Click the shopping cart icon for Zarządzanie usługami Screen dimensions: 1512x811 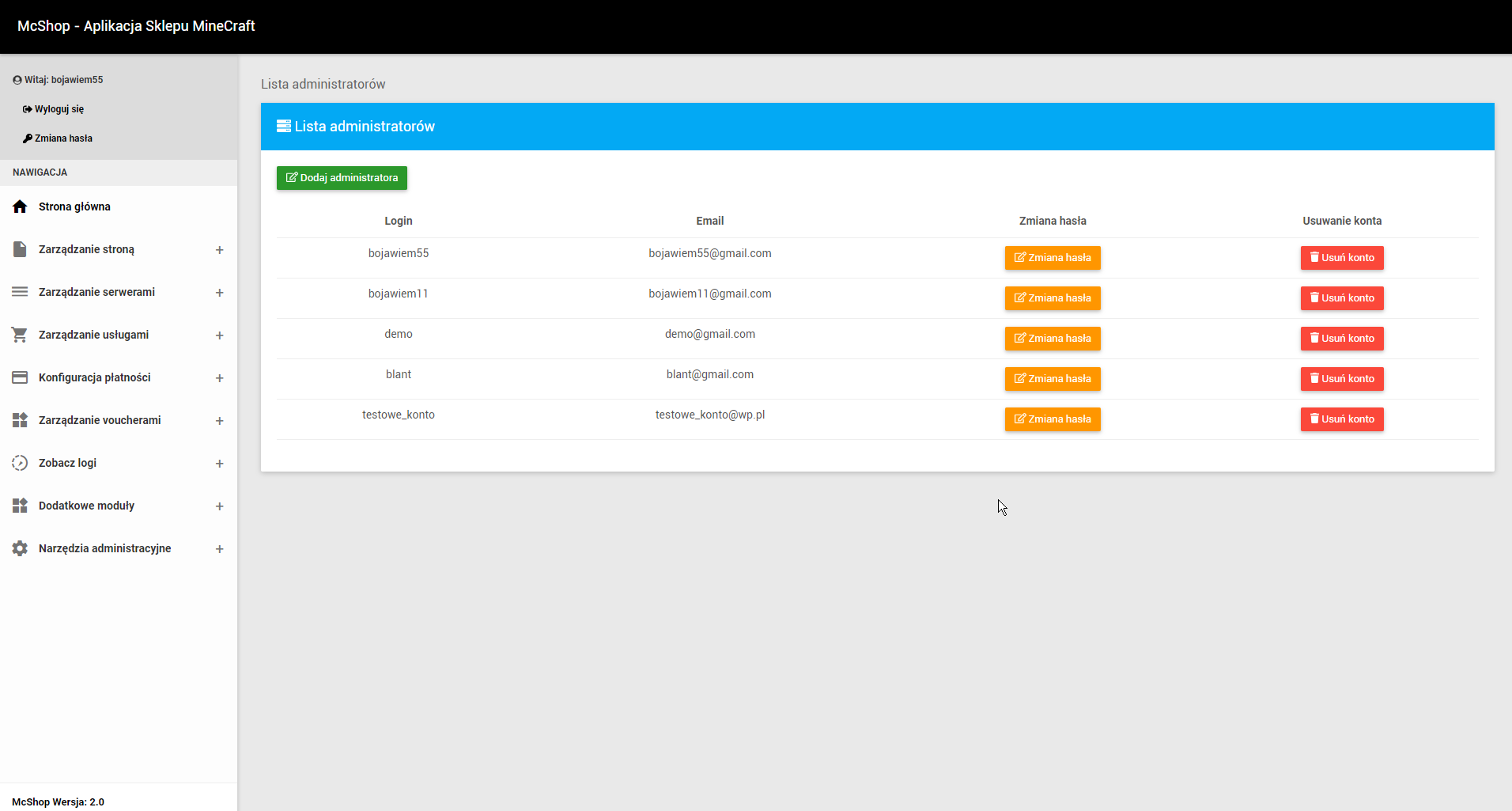click(x=20, y=335)
